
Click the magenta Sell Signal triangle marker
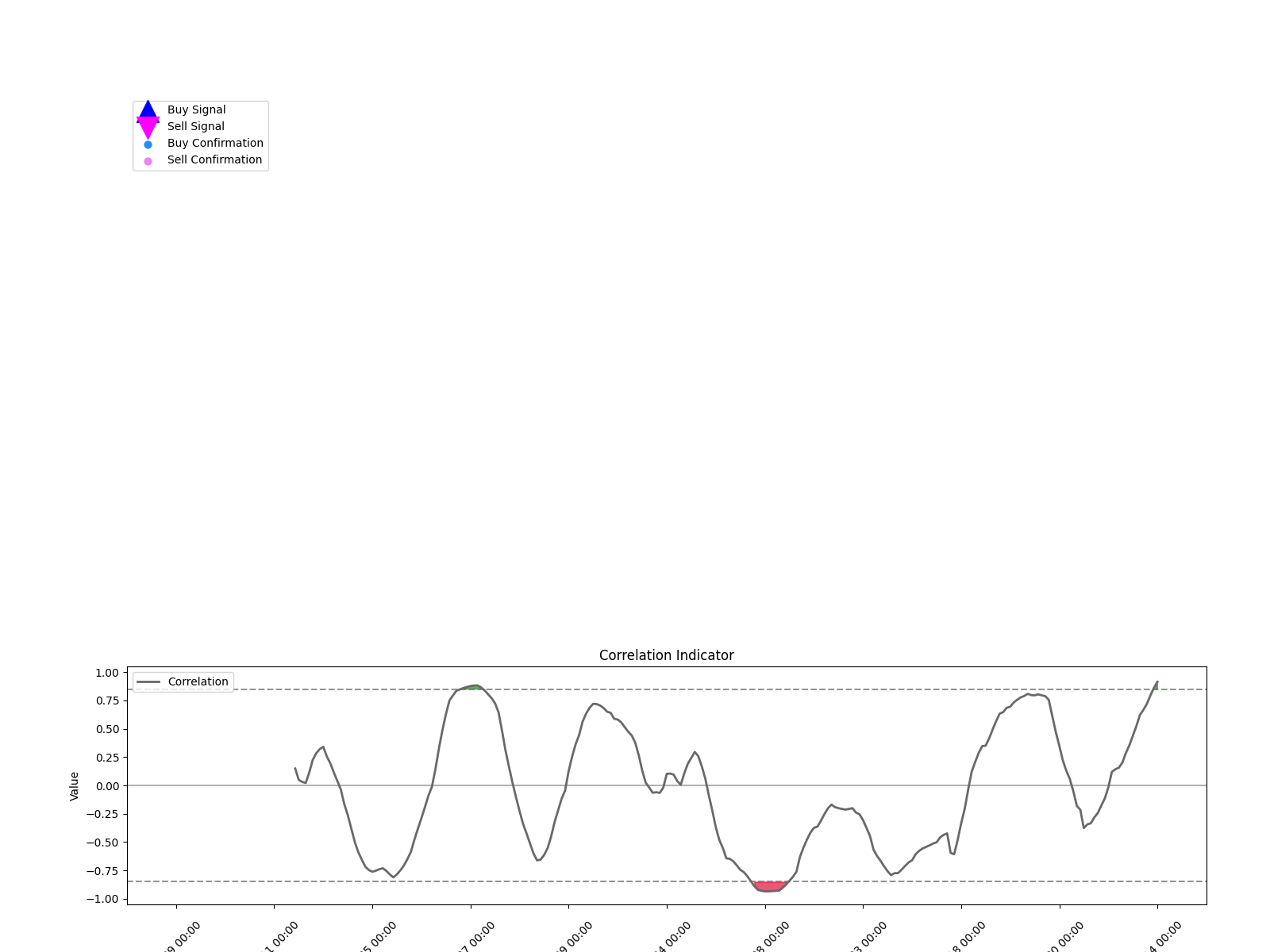click(147, 125)
